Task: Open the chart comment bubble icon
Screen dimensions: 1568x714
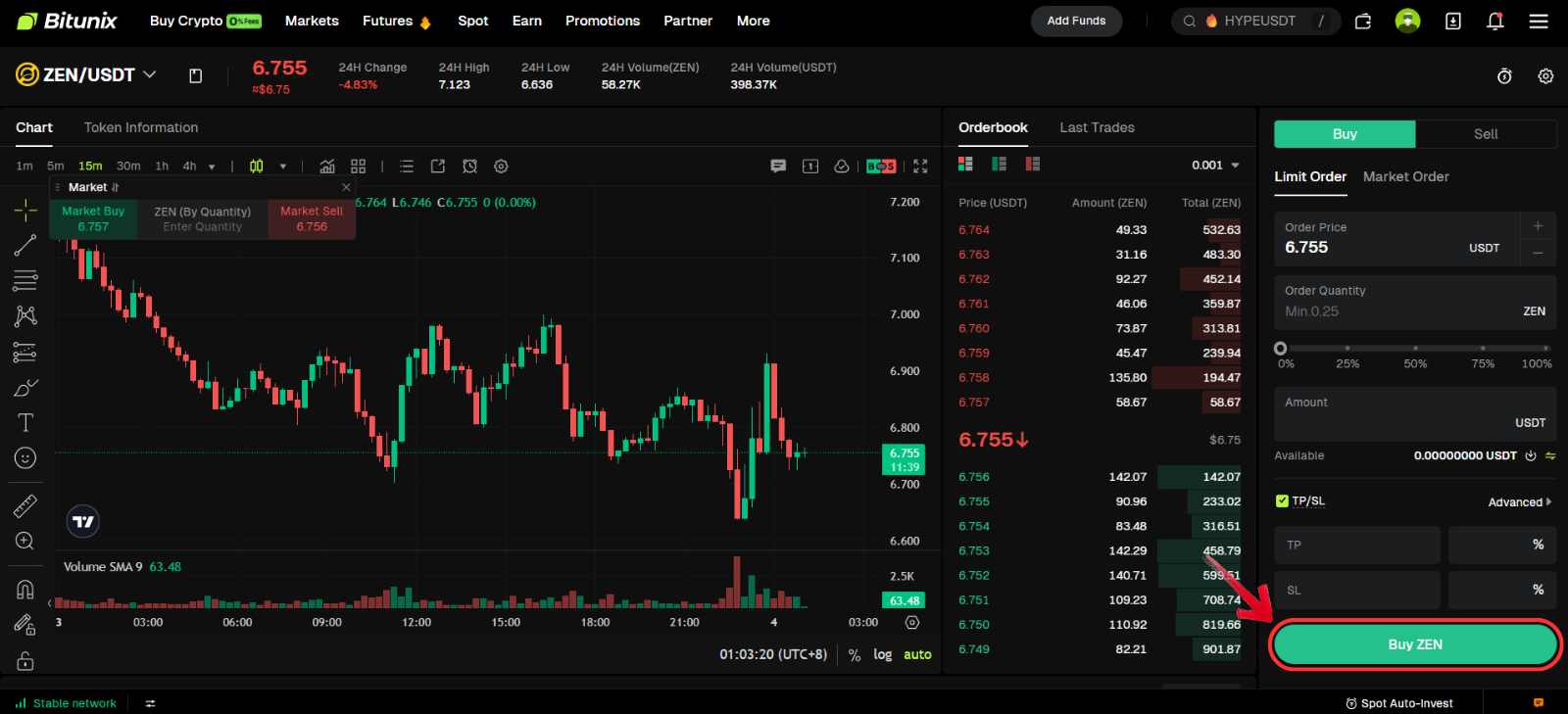Action: coord(778,167)
